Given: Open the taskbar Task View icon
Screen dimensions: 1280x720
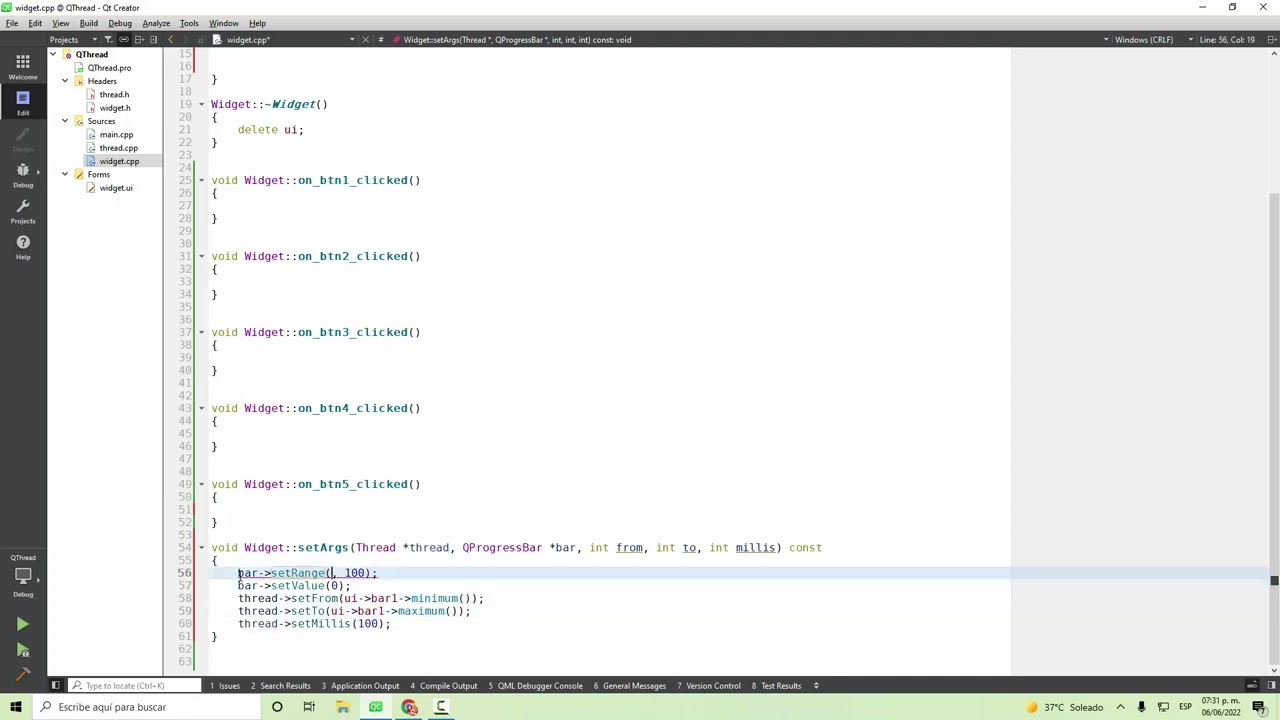Looking at the screenshot, I should click(x=309, y=707).
